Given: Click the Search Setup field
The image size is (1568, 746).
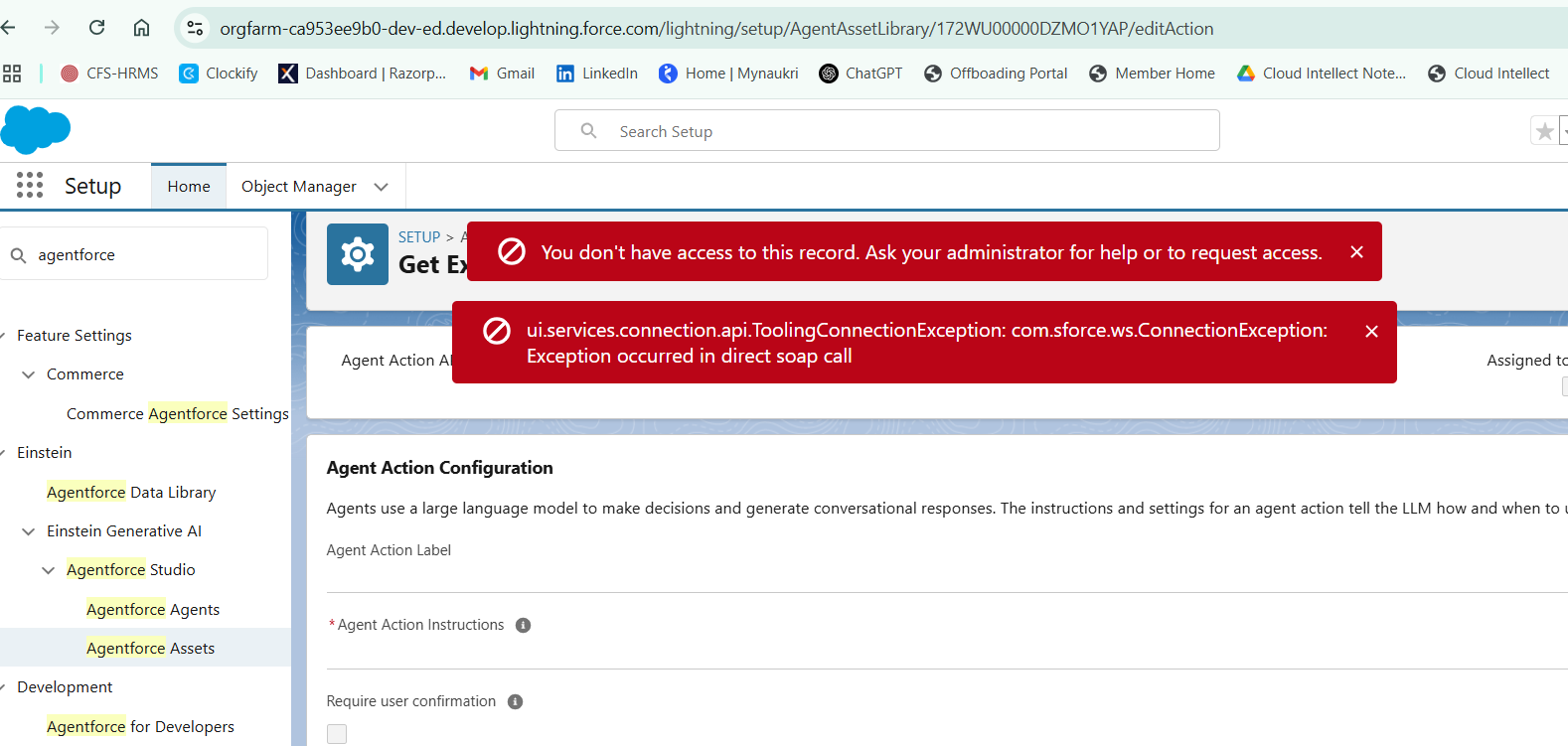Looking at the screenshot, I should tap(886, 130).
